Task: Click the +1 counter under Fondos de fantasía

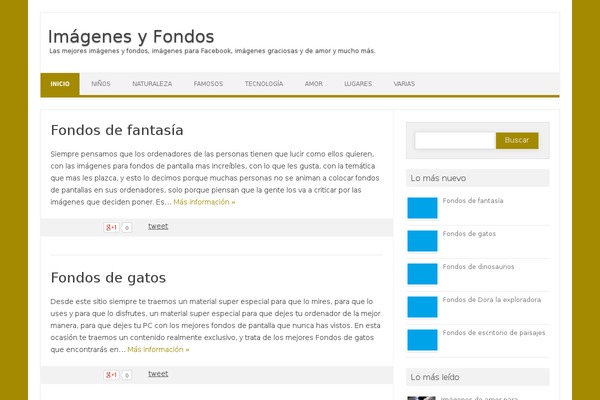Action: pos(127,228)
